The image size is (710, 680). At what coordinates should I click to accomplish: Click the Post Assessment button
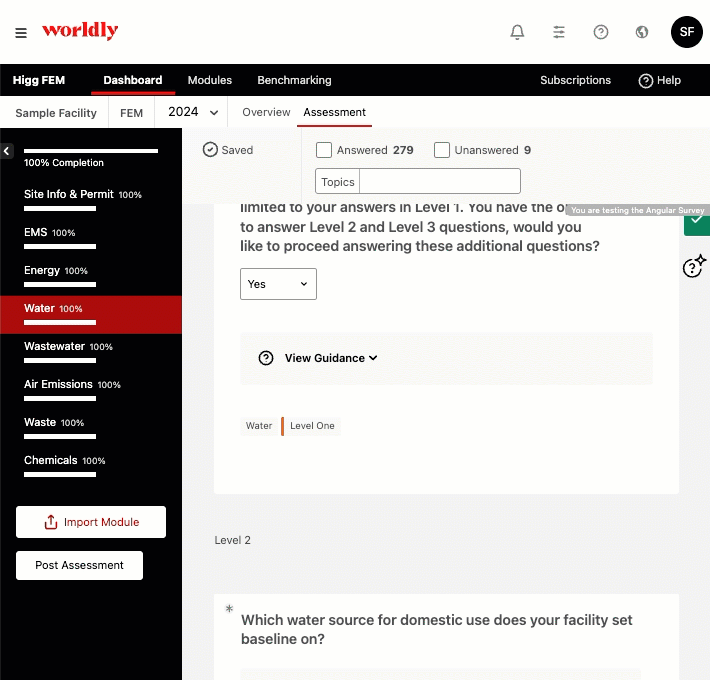pyautogui.click(x=79, y=565)
